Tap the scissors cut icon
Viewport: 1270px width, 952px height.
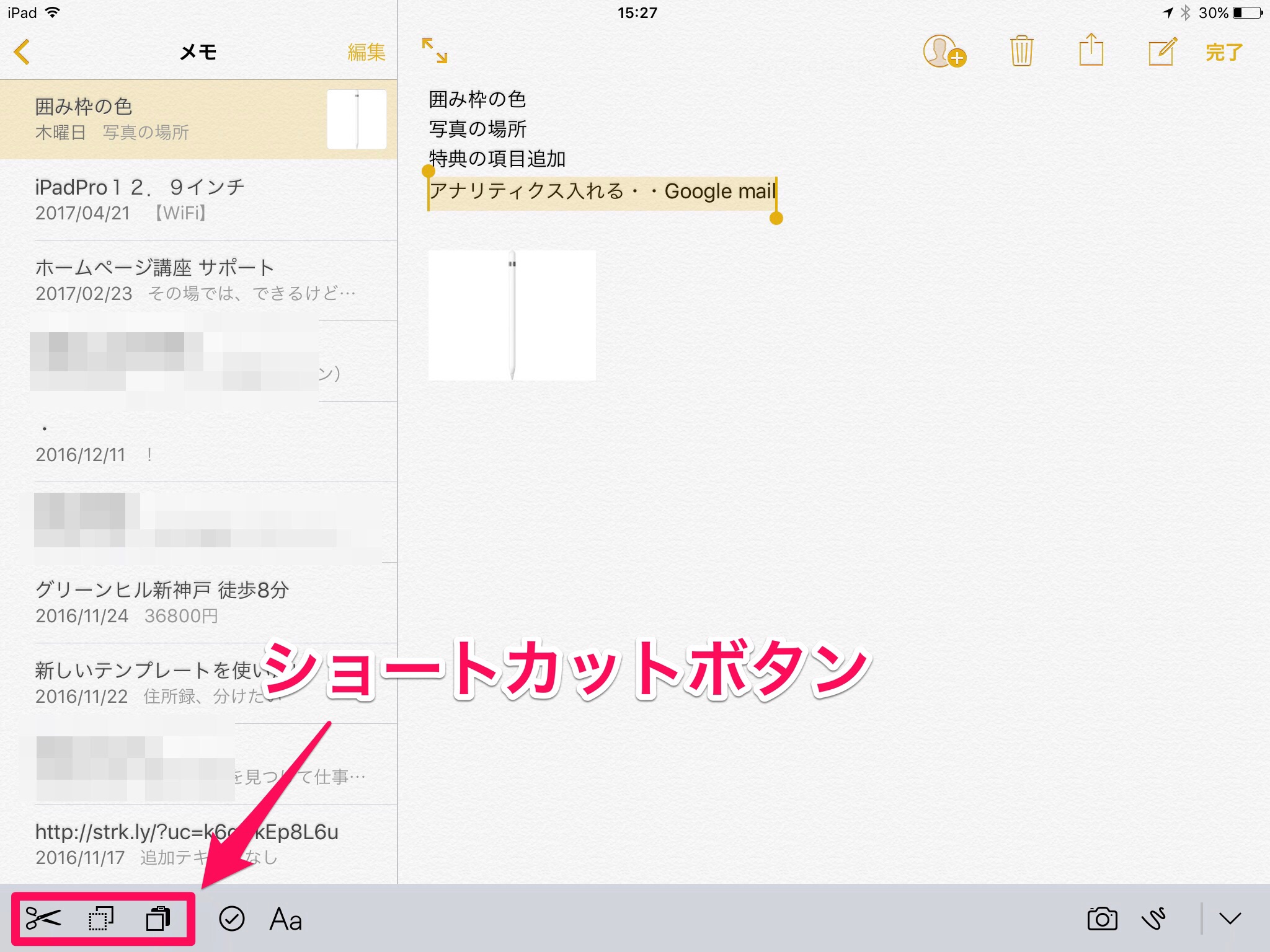tap(43, 918)
